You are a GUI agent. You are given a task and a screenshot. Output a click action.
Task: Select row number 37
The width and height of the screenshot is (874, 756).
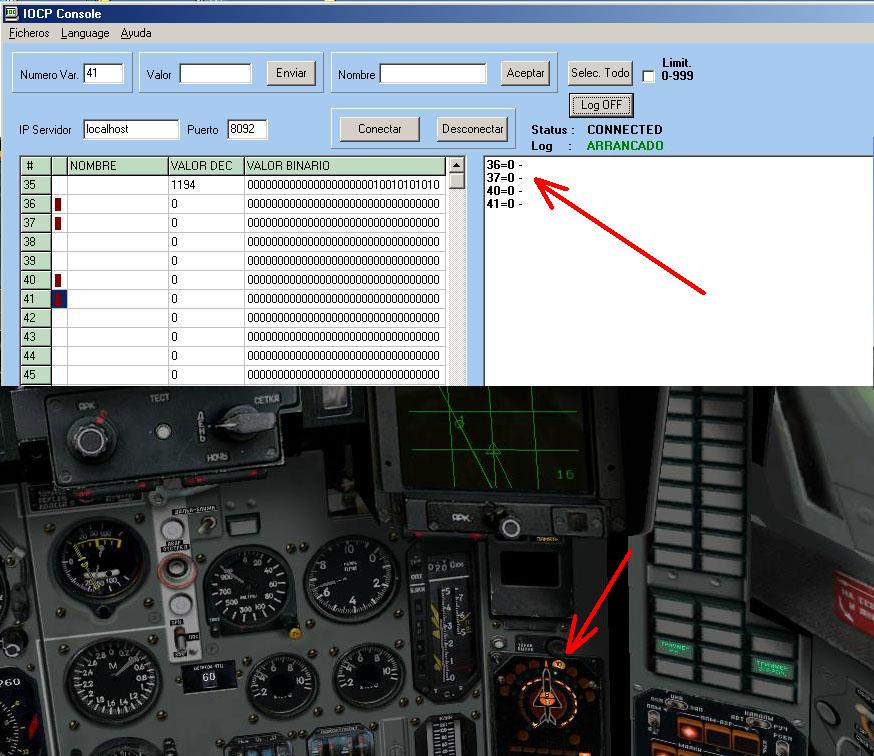(36, 223)
